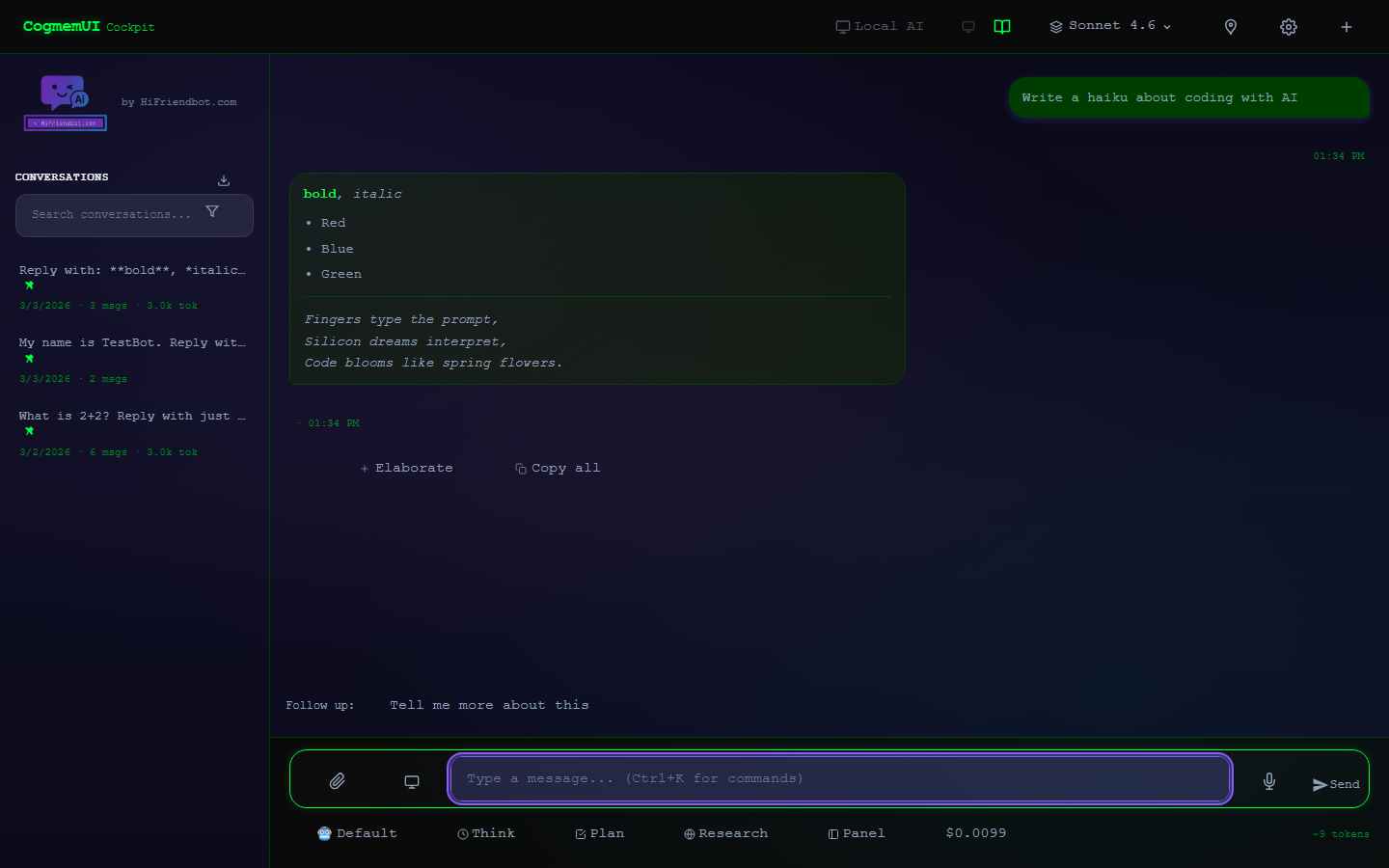Image resolution: width=1389 pixels, height=868 pixels.
Task: Open the green book icon in header
Action: pyautogui.click(x=1002, y=27)
